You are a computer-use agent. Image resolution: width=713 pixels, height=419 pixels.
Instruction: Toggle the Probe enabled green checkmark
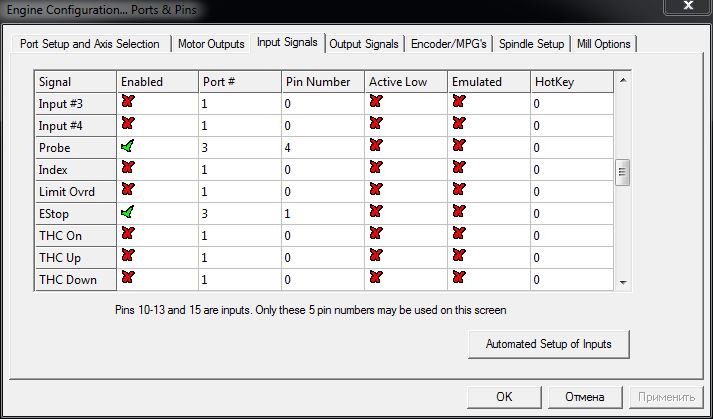(127, 146)
